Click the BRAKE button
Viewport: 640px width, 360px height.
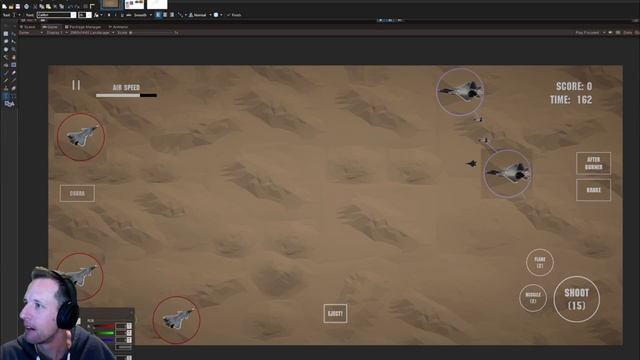pyautogui.click(x=593, y=190)
